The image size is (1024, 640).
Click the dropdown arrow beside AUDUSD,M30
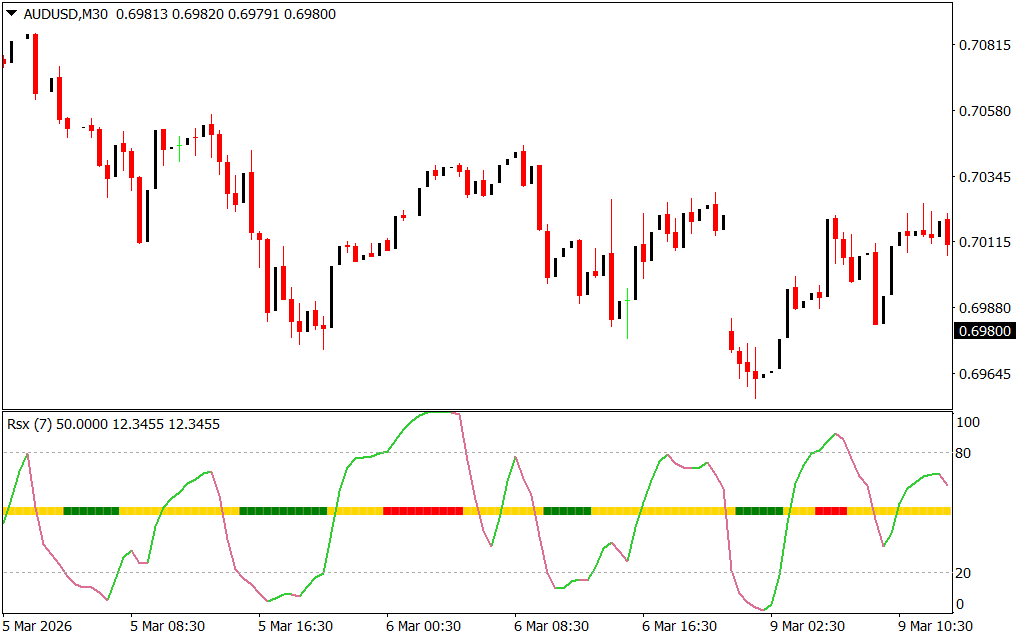point(11,14)
